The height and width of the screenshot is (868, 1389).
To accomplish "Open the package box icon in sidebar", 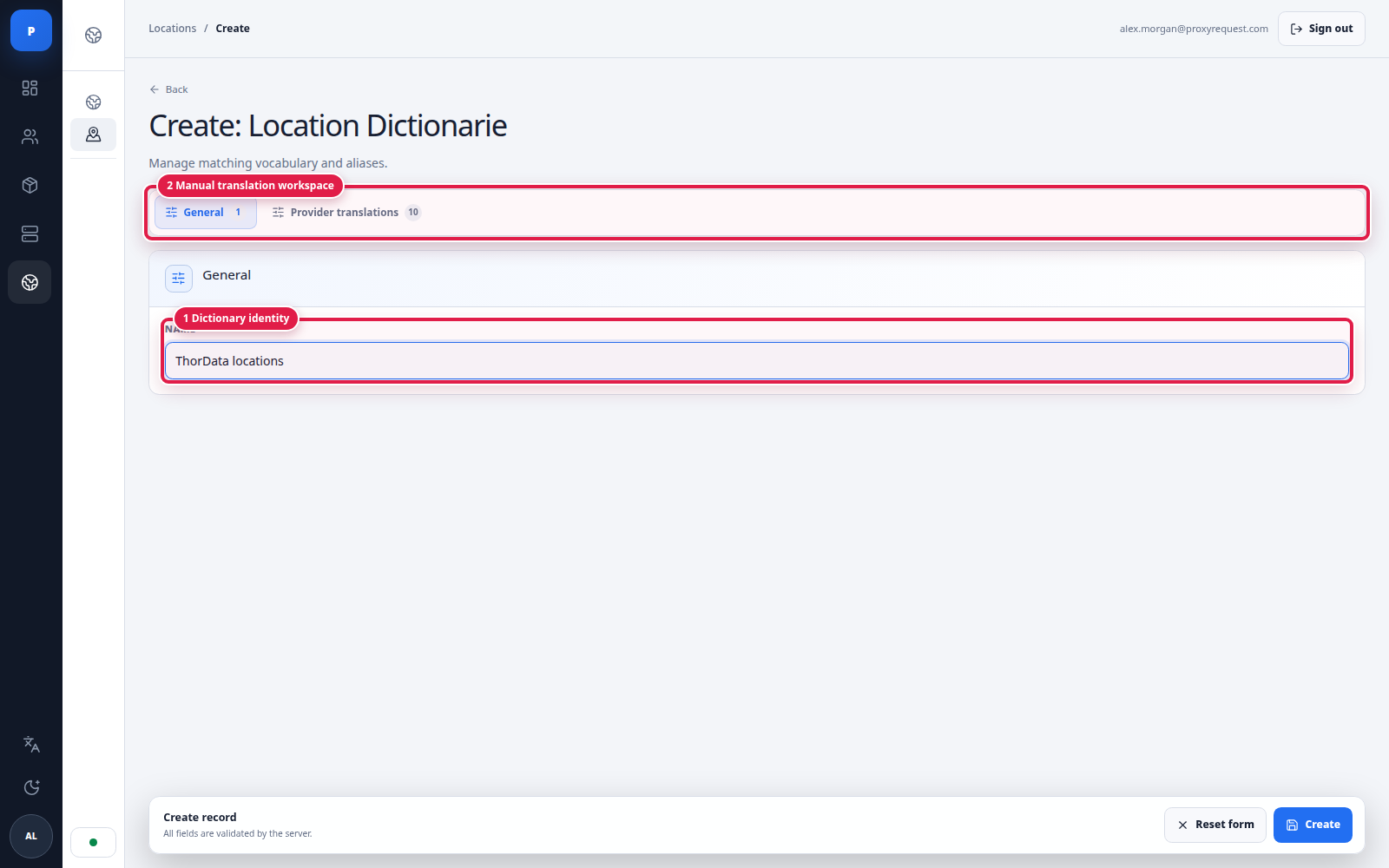I will coord(30,185).
